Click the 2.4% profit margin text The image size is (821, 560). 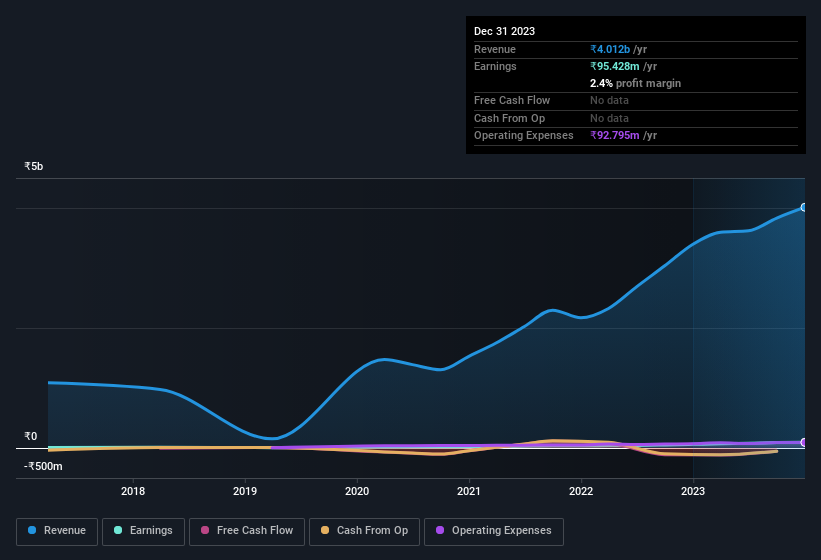pos(635,83)
